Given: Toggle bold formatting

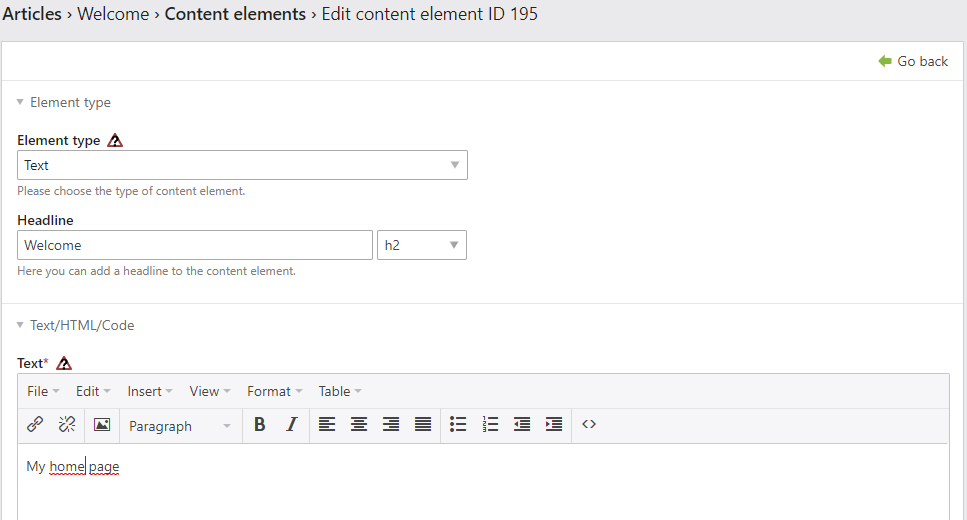Looking at the screenshot, I should pos(260,424).
